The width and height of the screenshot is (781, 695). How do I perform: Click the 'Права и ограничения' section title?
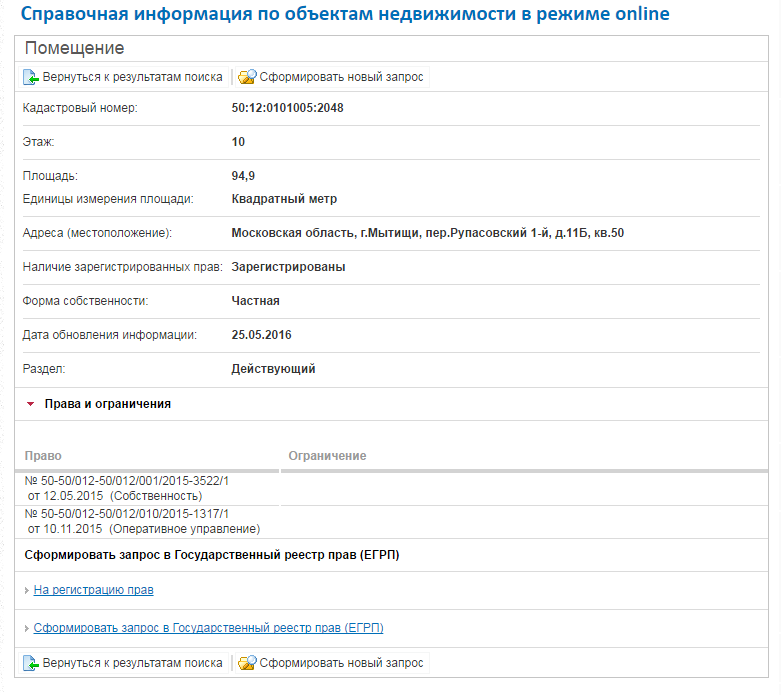coord(107,404)
